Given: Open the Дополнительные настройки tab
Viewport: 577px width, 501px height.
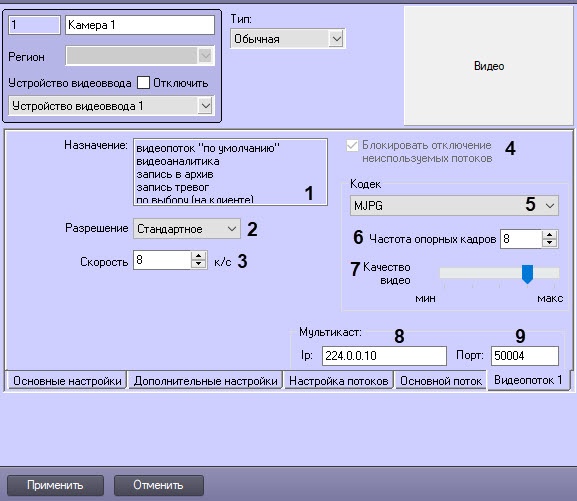Looking at the screenshot, I should 205,381.
